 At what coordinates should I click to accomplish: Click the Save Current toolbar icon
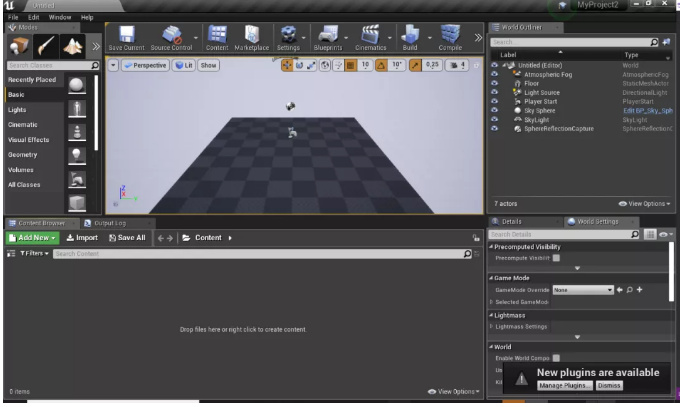(127, 35)
